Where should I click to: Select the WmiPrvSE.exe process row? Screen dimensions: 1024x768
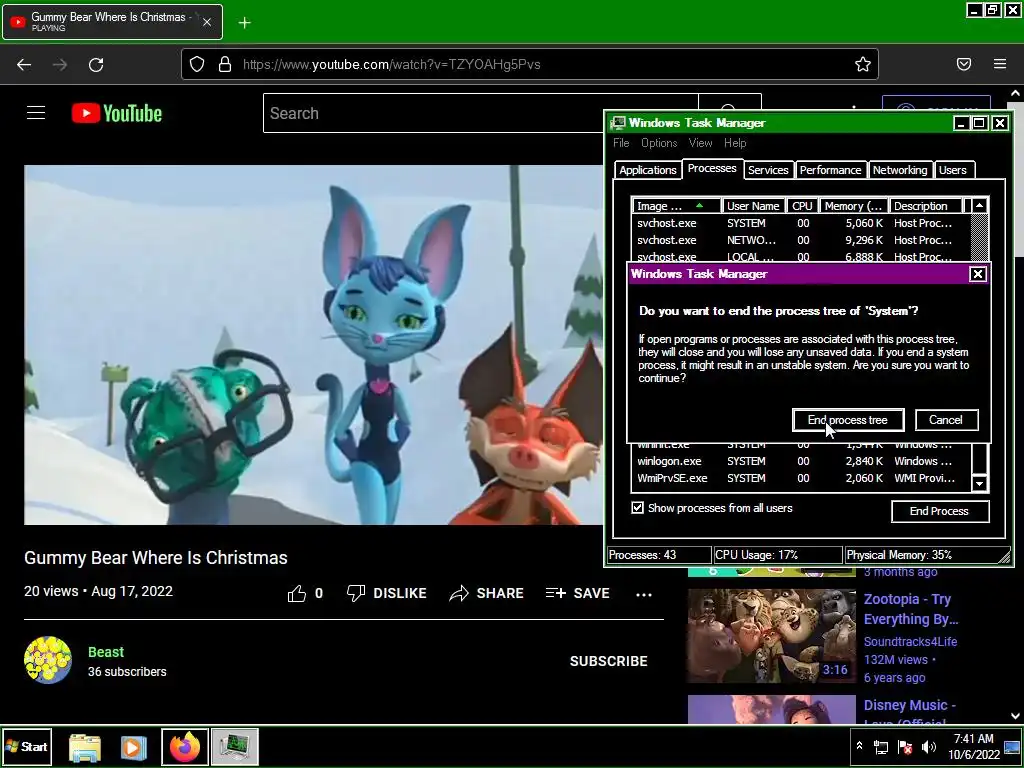[x=801, y=478]
